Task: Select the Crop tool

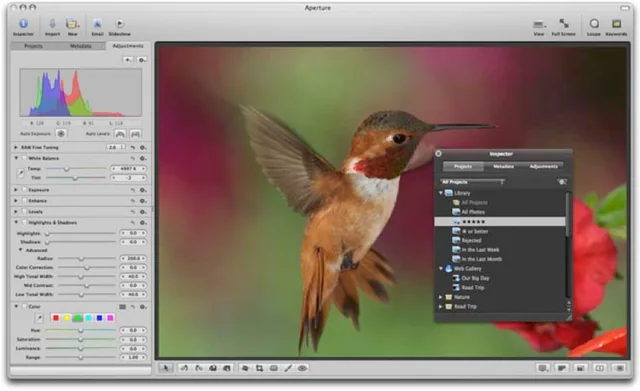Action: pyautogui.click(x=259, y=368)
